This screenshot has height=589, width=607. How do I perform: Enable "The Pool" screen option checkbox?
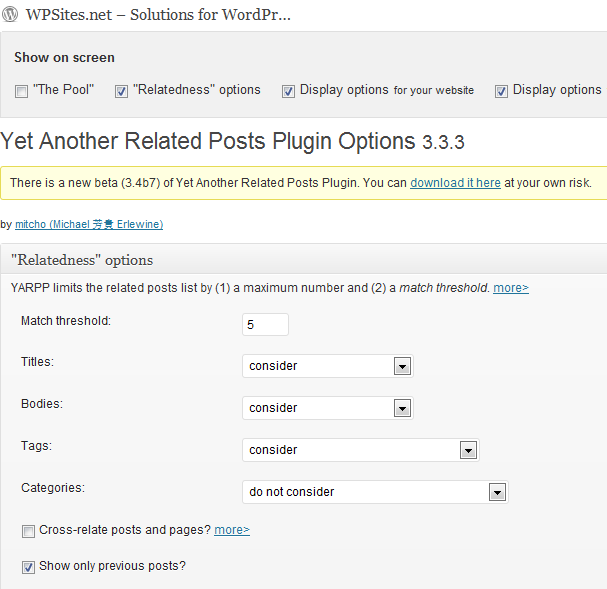(21, 91)
